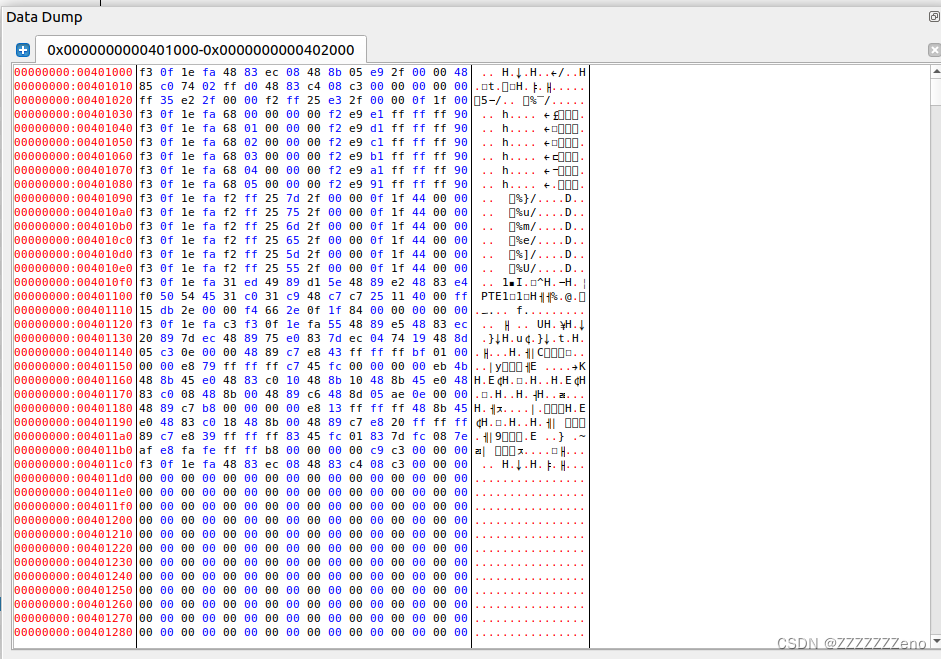Select address 00000000:004011d0
Screen dimensions: 941x659
pos(73,478)
